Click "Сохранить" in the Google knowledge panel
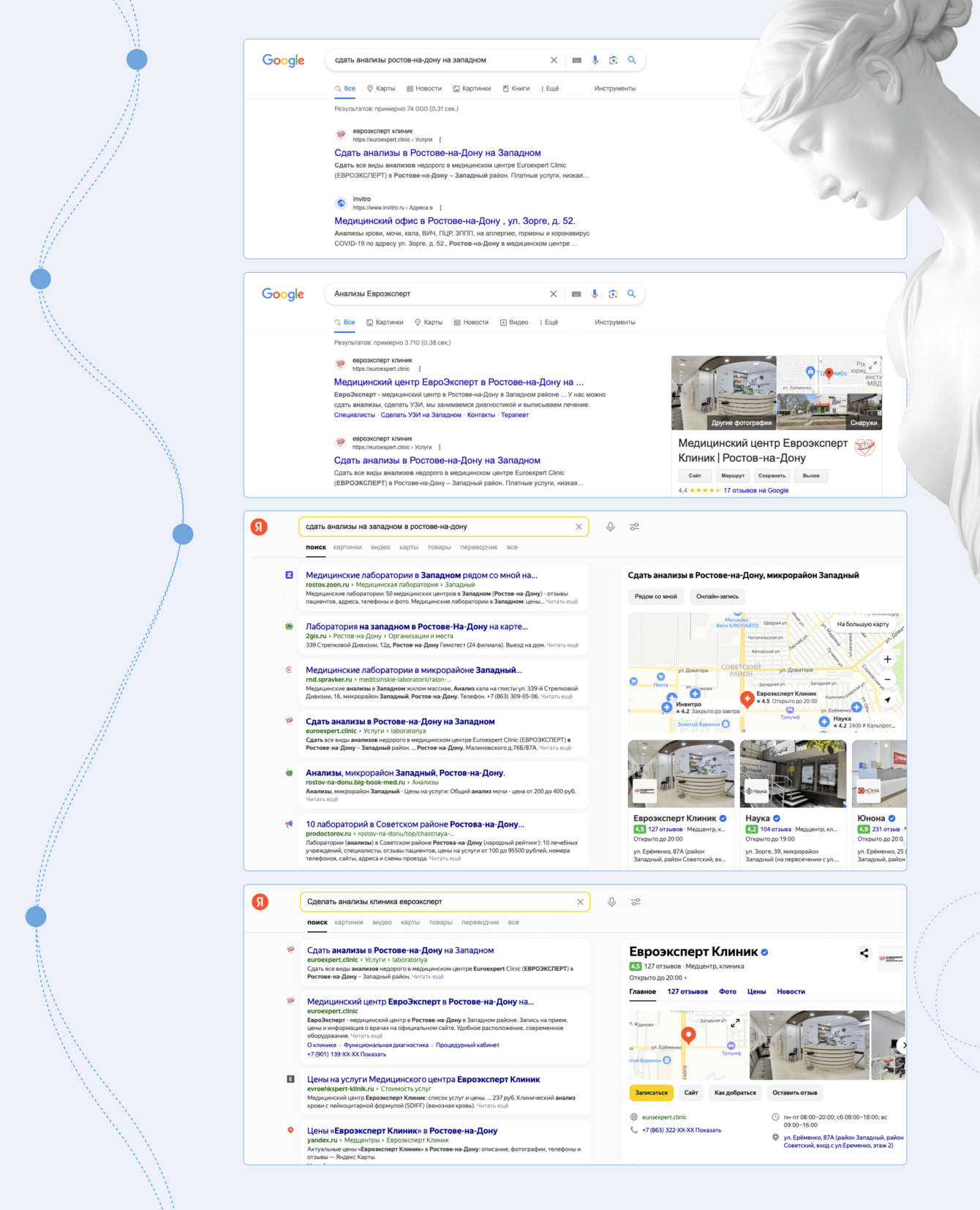 [772, 476]
